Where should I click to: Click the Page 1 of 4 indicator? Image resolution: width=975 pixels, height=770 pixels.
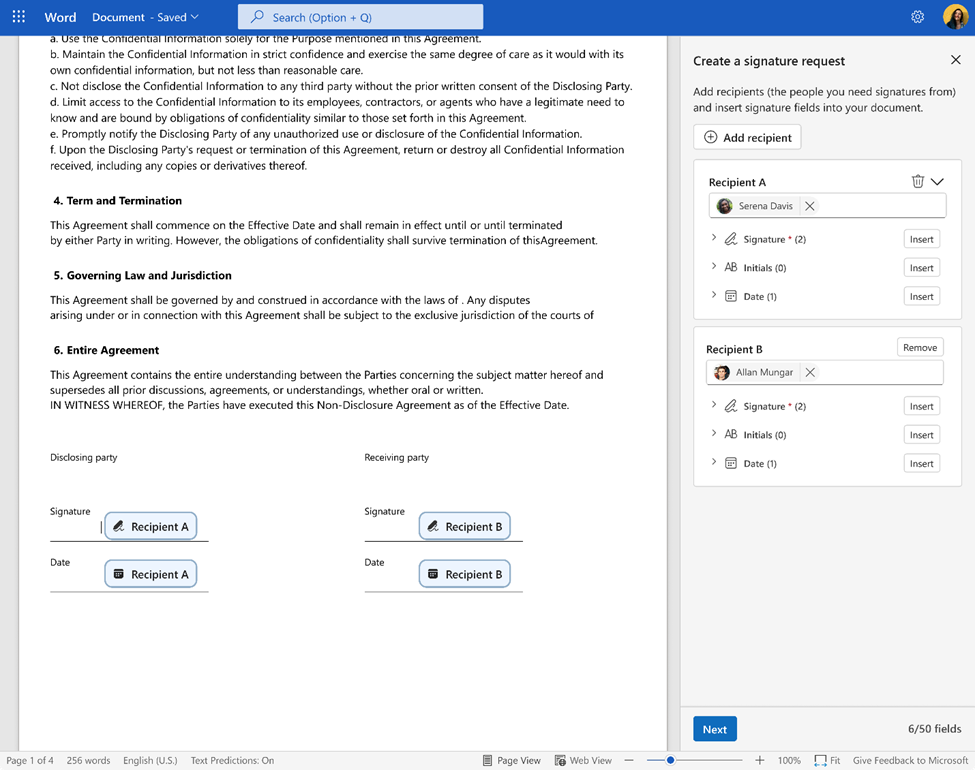(x=30, y=760)
